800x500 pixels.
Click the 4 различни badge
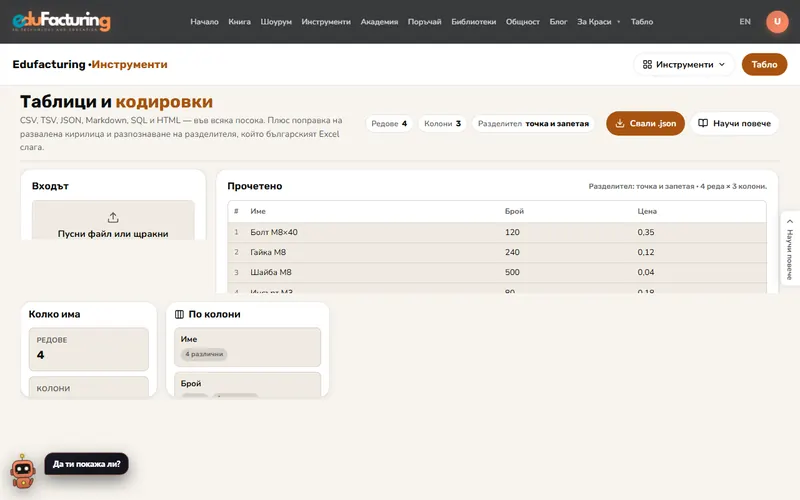tap(204, 354)
